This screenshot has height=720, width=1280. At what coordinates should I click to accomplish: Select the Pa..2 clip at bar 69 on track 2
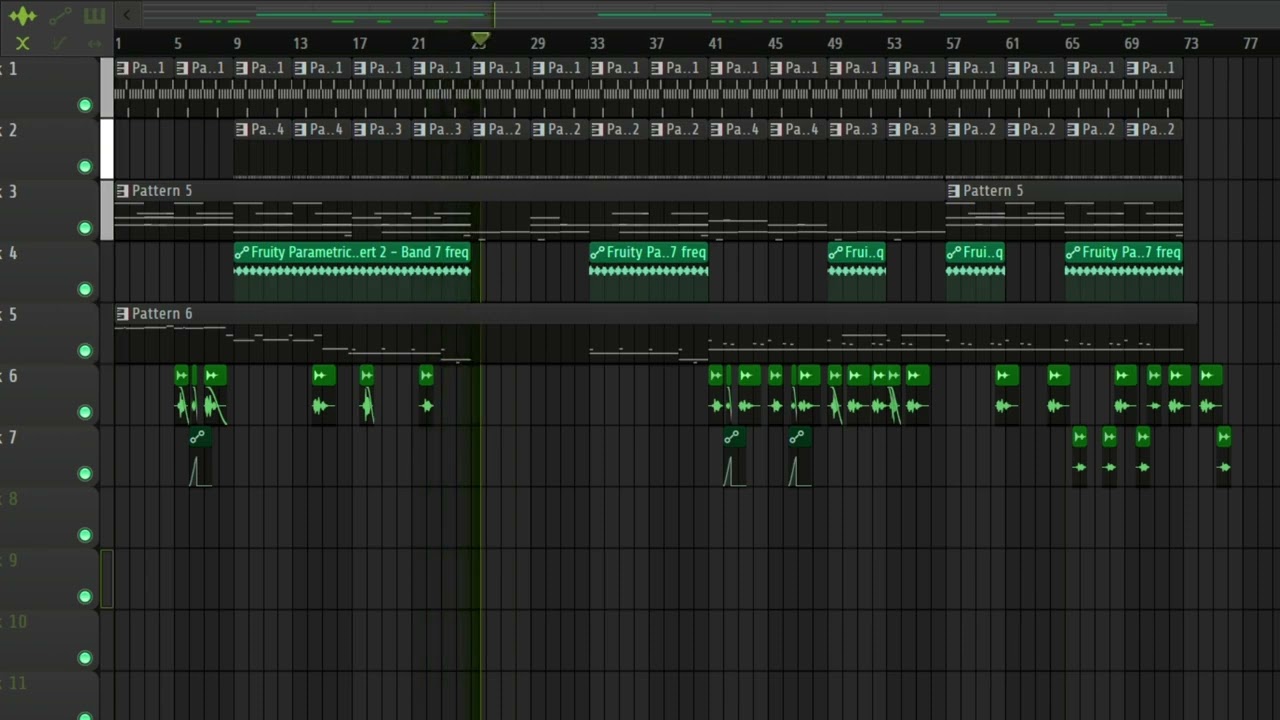coord(1153,149)
